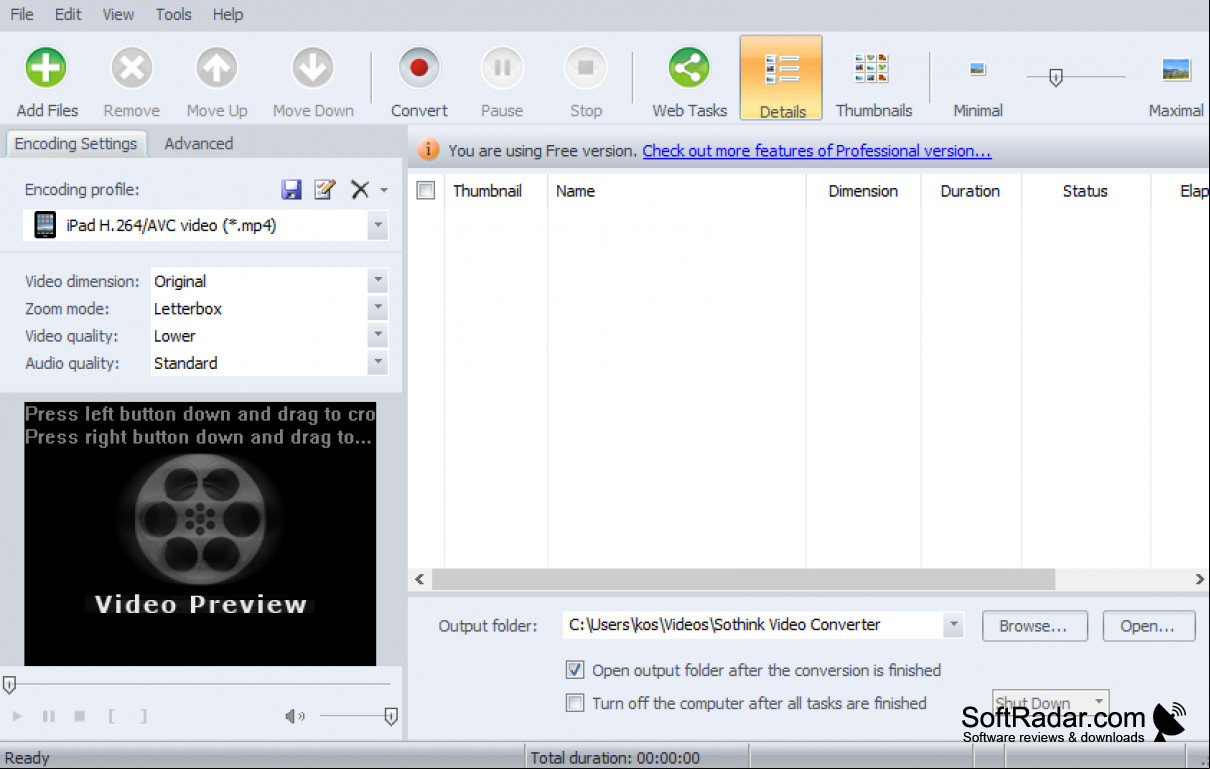The image size is (1210, 769).
Task: Uncheck Open output folder after conversion
Action: (x=575, y=670)
